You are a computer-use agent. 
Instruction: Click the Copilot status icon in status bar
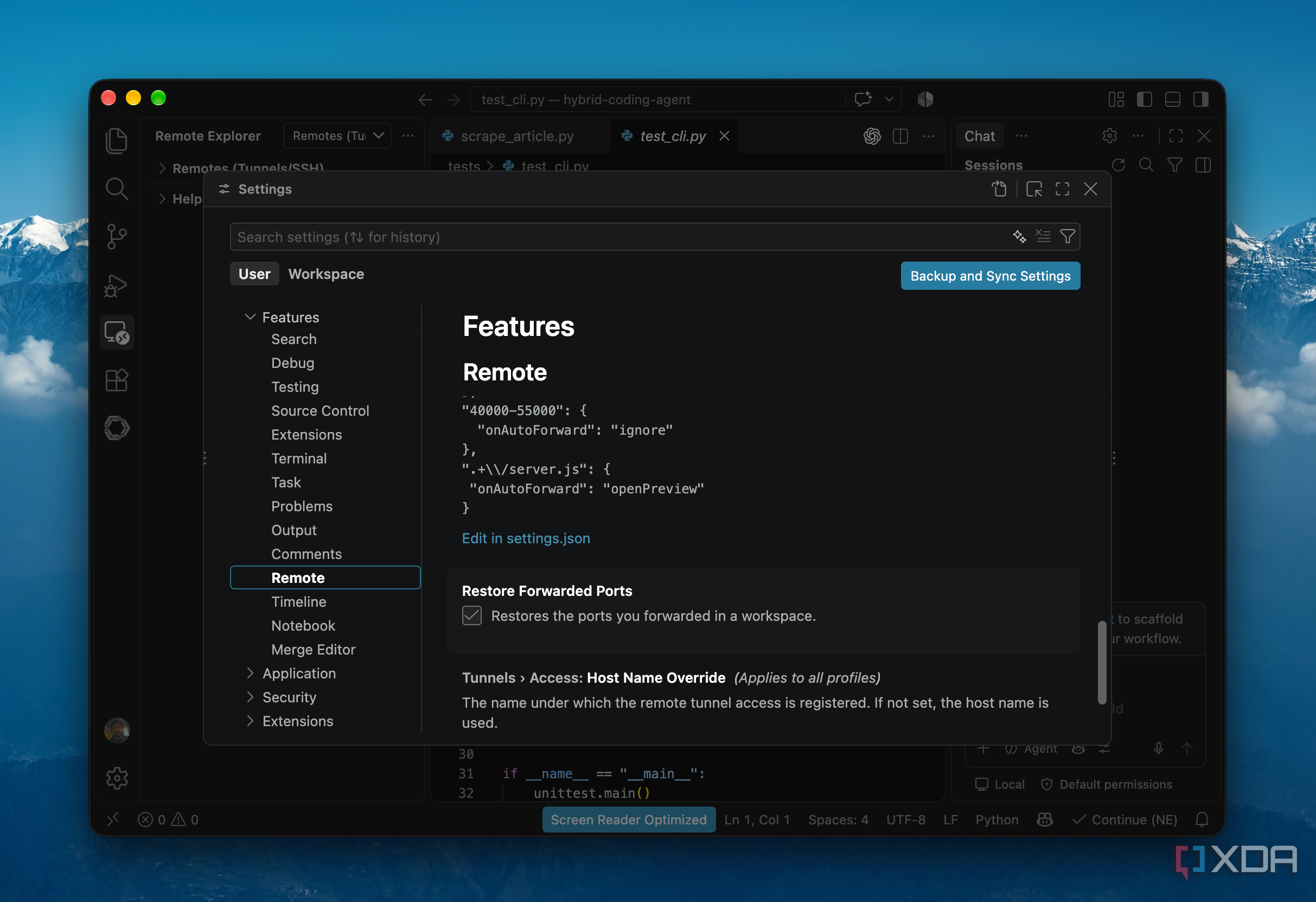click(x=1045, y=820)
